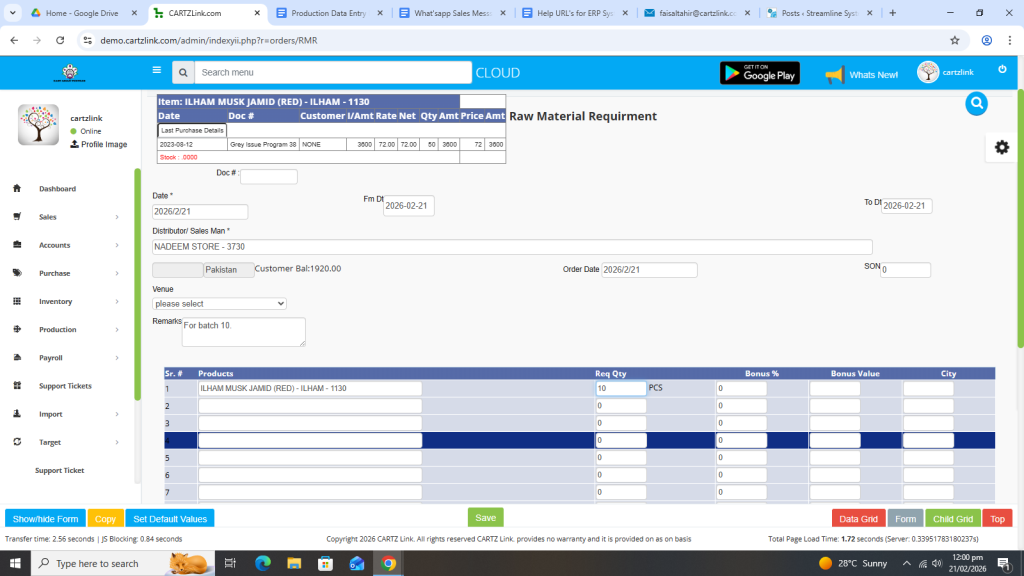Open the Dashboard menu item

point(57,189)
